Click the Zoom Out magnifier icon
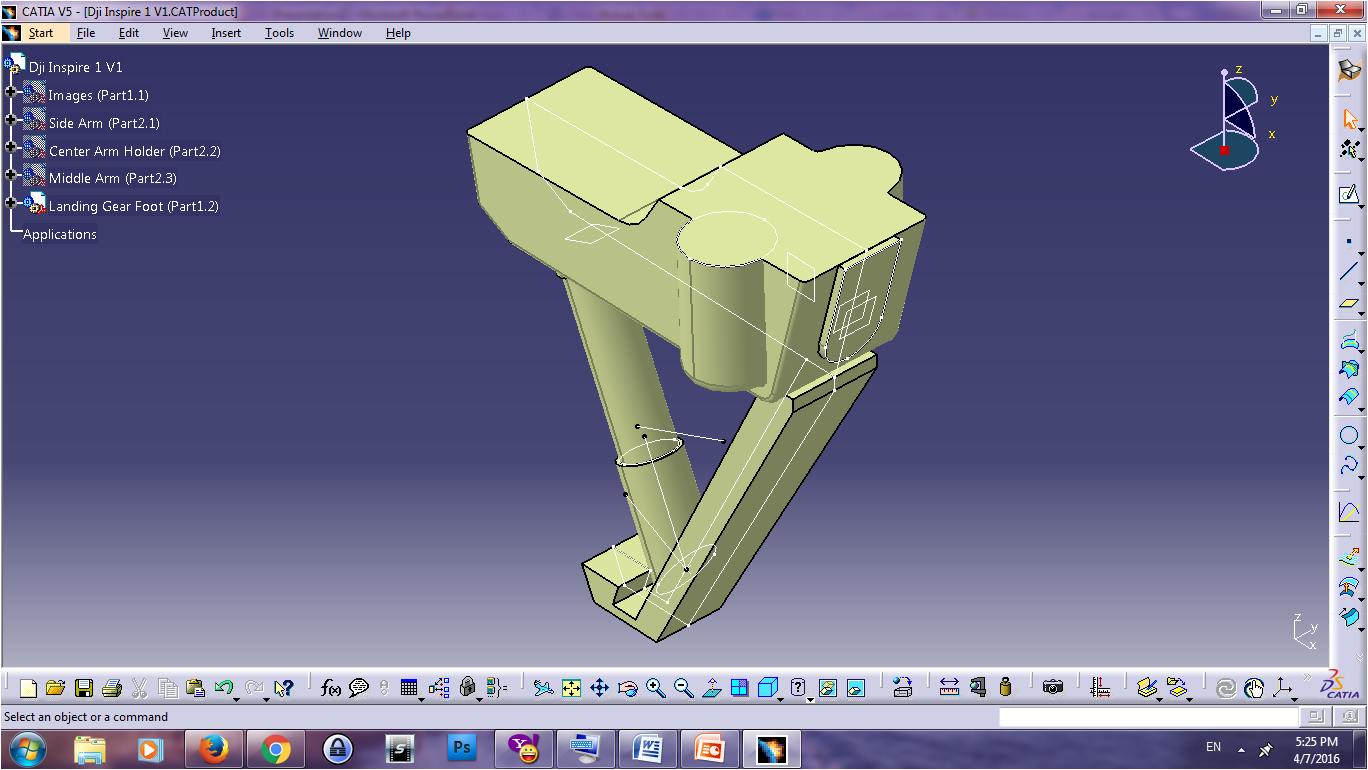Screen dimensions: 1368x770 (x=684, y=688)
